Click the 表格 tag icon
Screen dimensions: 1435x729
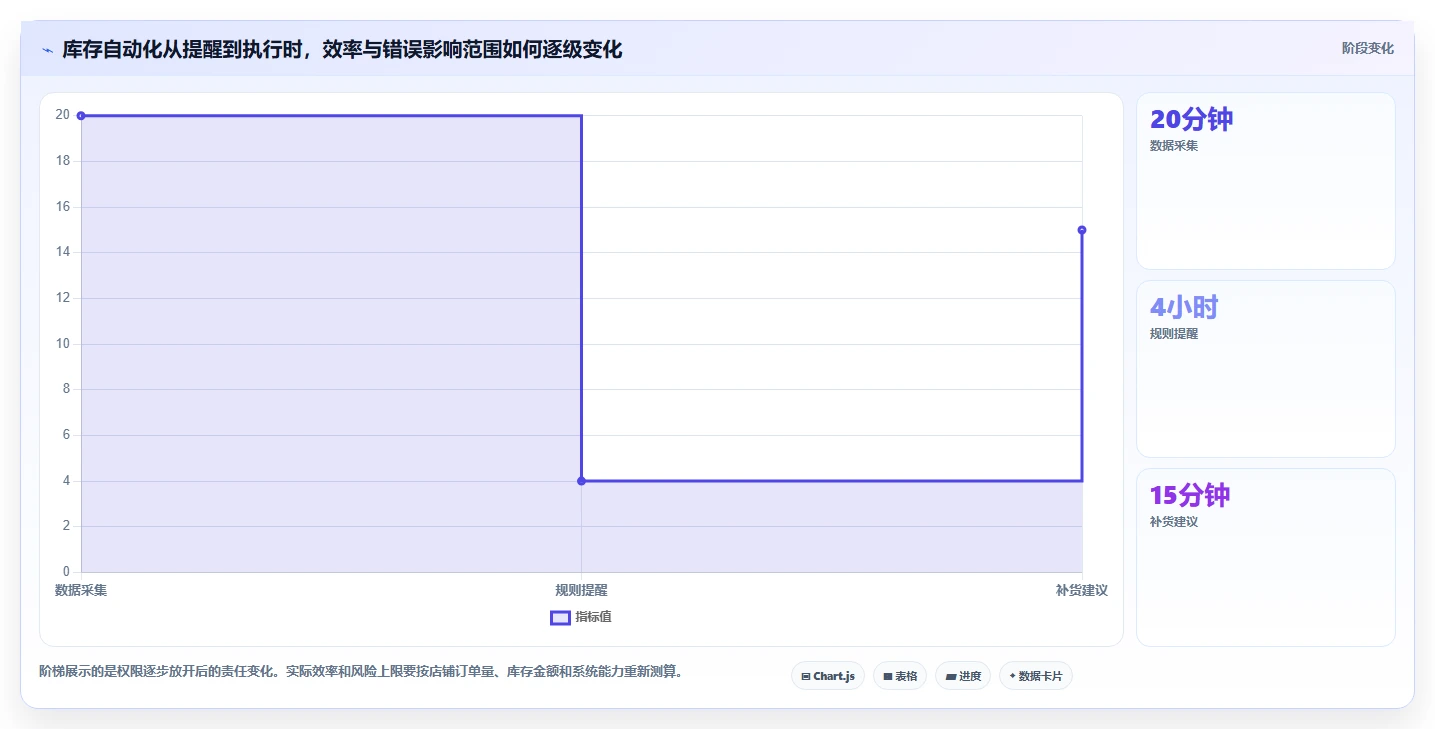pos(887,677)
